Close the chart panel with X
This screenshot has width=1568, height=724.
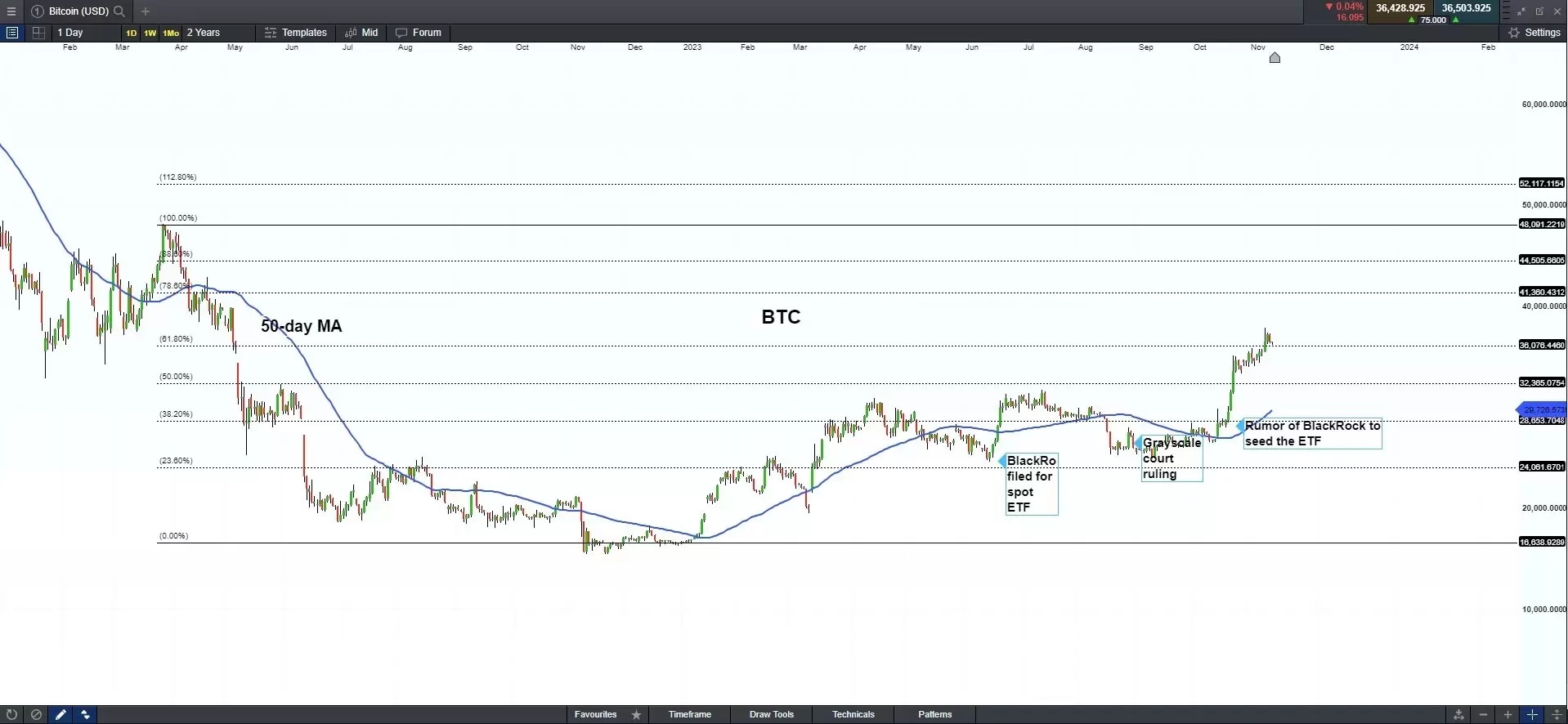coord(1557,11)
